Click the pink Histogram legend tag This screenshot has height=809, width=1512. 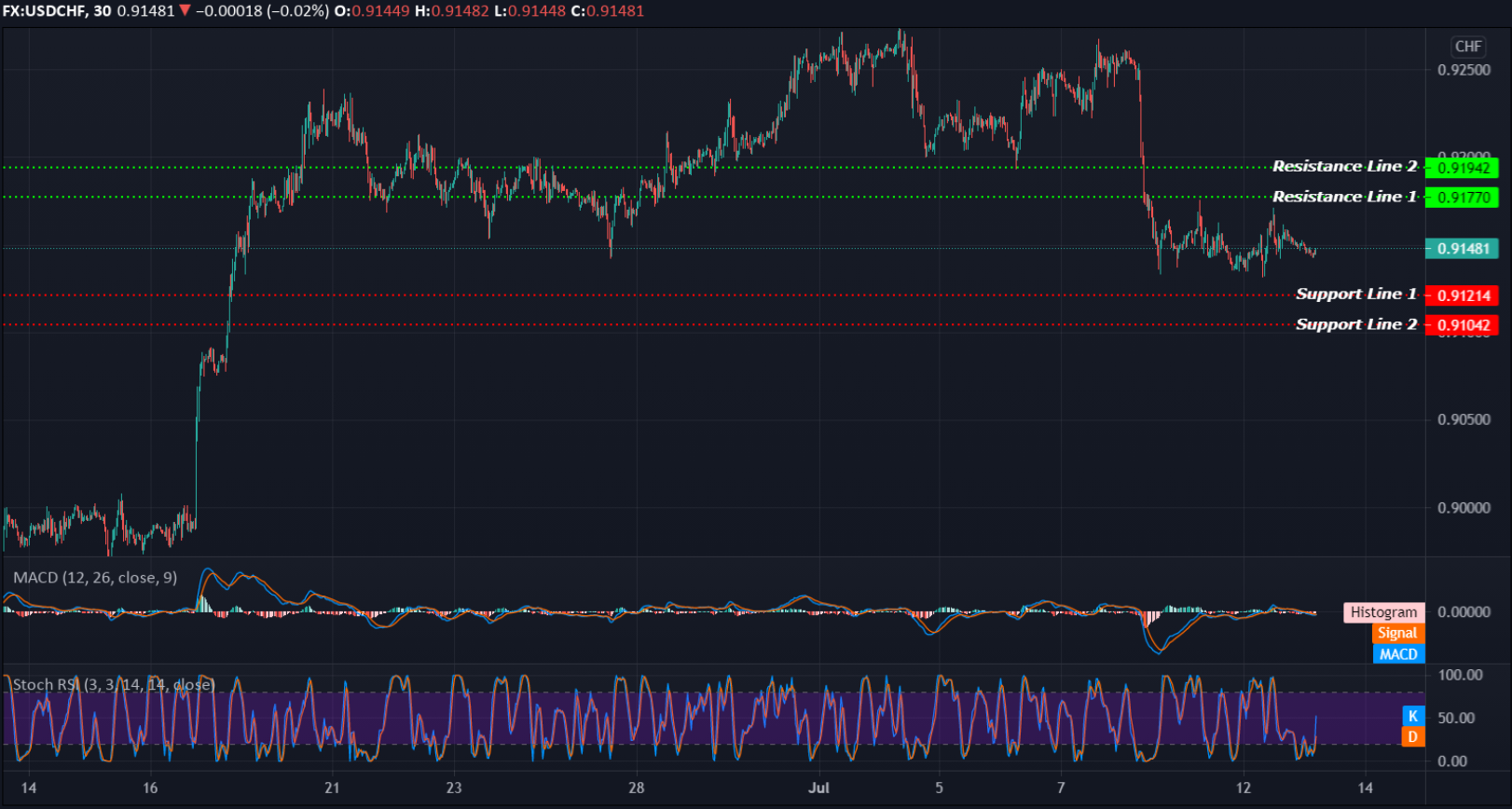tap(1383, 612)
